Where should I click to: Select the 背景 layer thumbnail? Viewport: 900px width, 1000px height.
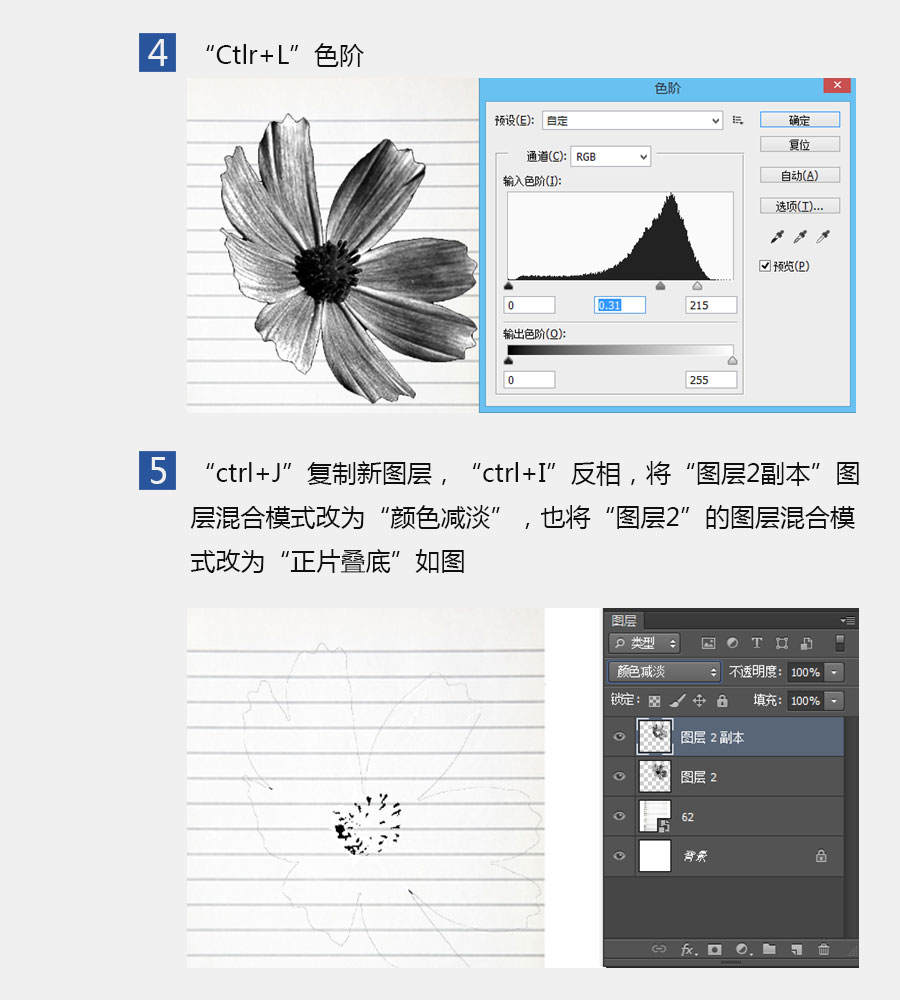654,856
